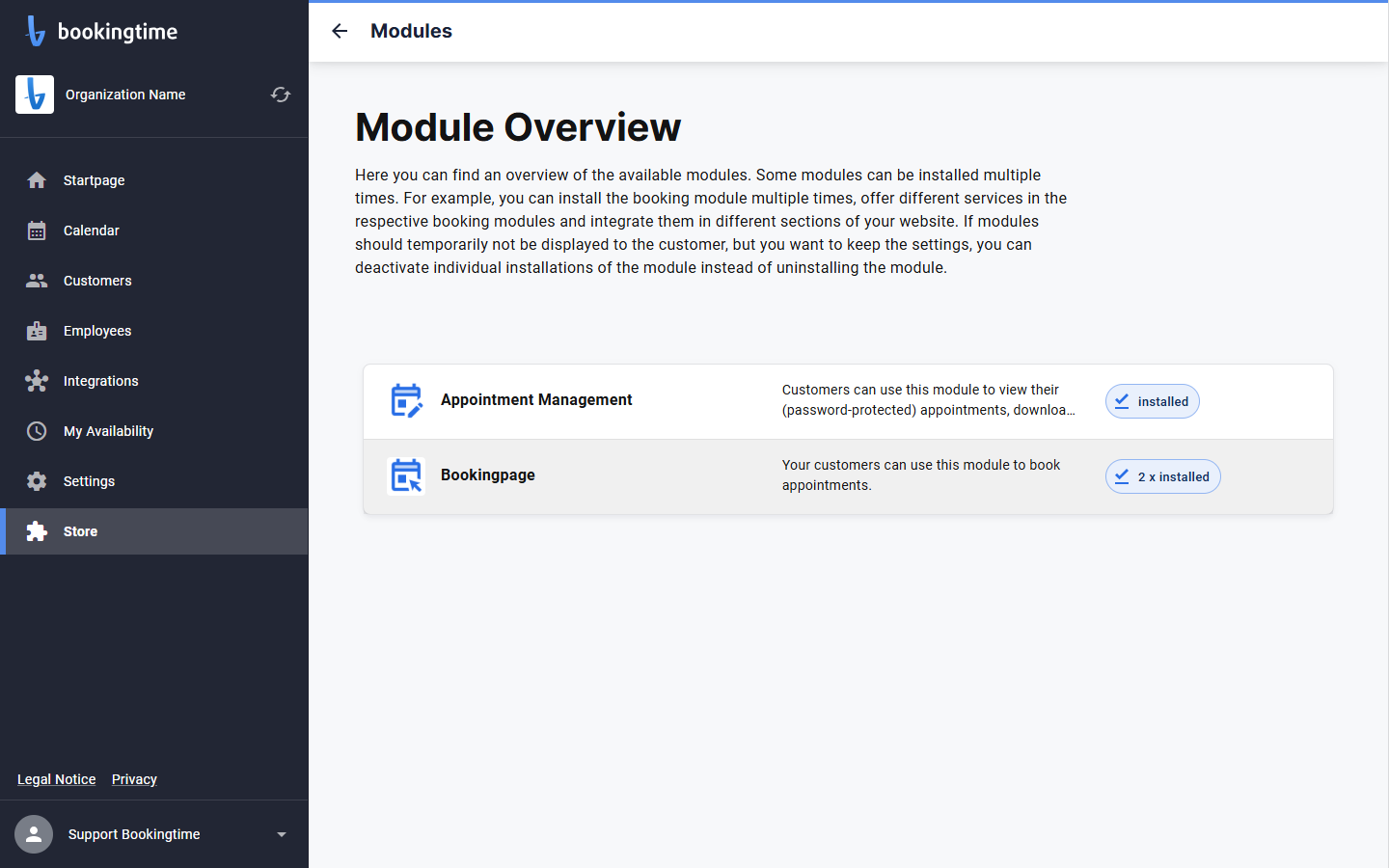Click the Store puzzle piece icon

click(x=37, y=531)
